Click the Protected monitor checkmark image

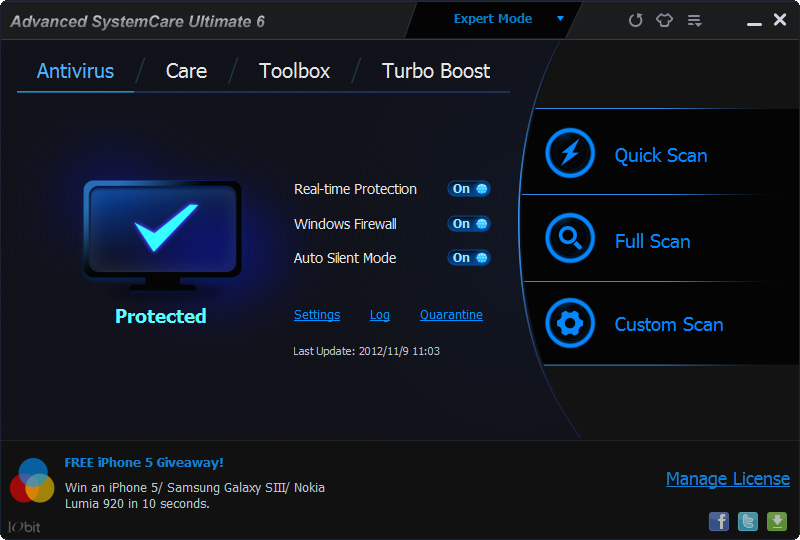(162, 236)
